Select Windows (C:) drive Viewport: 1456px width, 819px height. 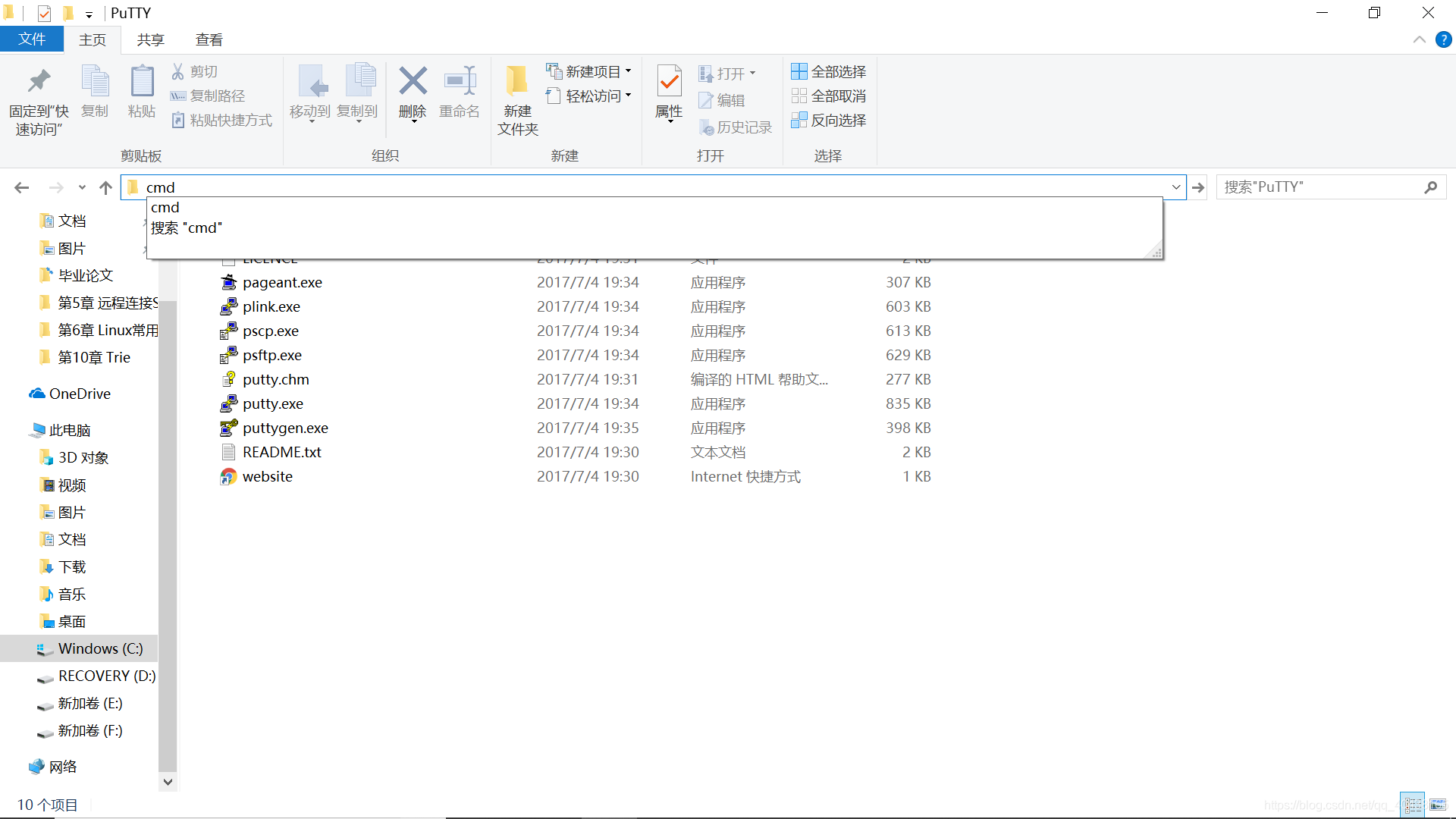[89, 648]
